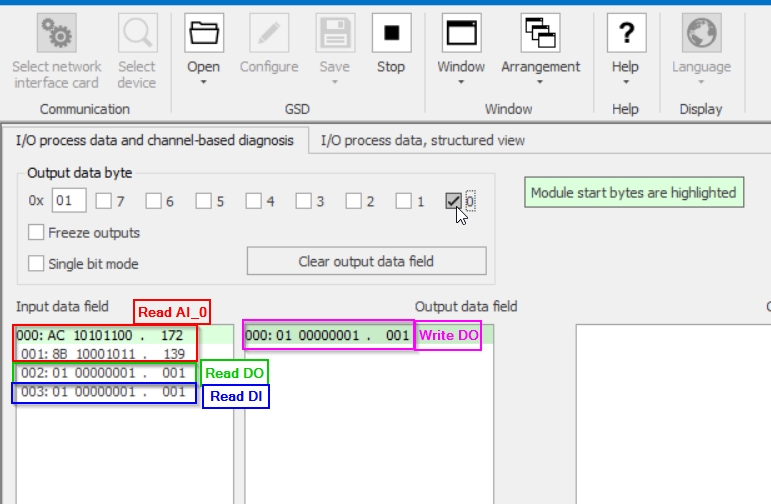The height and width of the screenshot is (504, 771).
Task: Check the bit 7 output checkbox
Action: (x=103, y=202)
